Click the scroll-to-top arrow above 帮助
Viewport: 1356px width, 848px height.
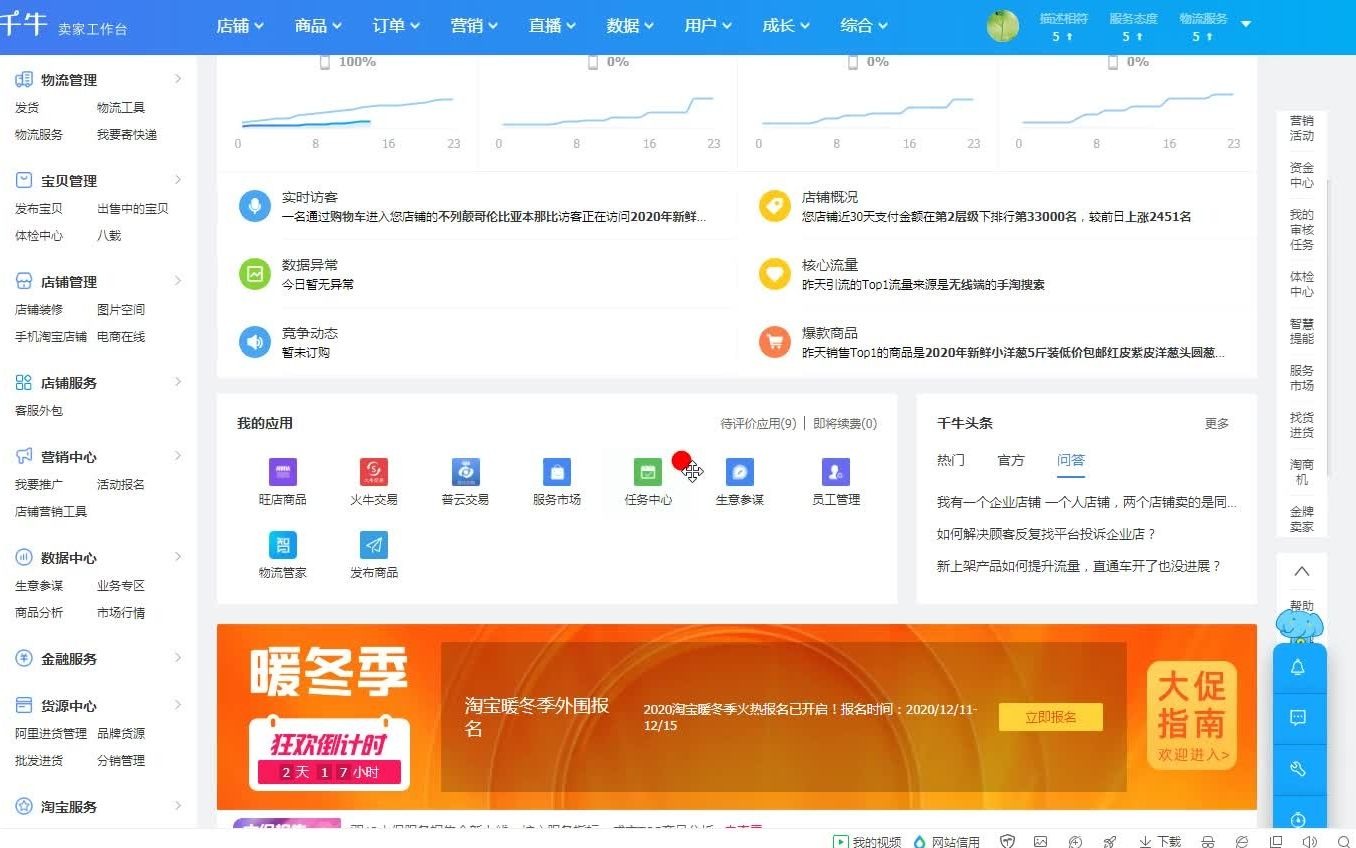click(1302, 572)
